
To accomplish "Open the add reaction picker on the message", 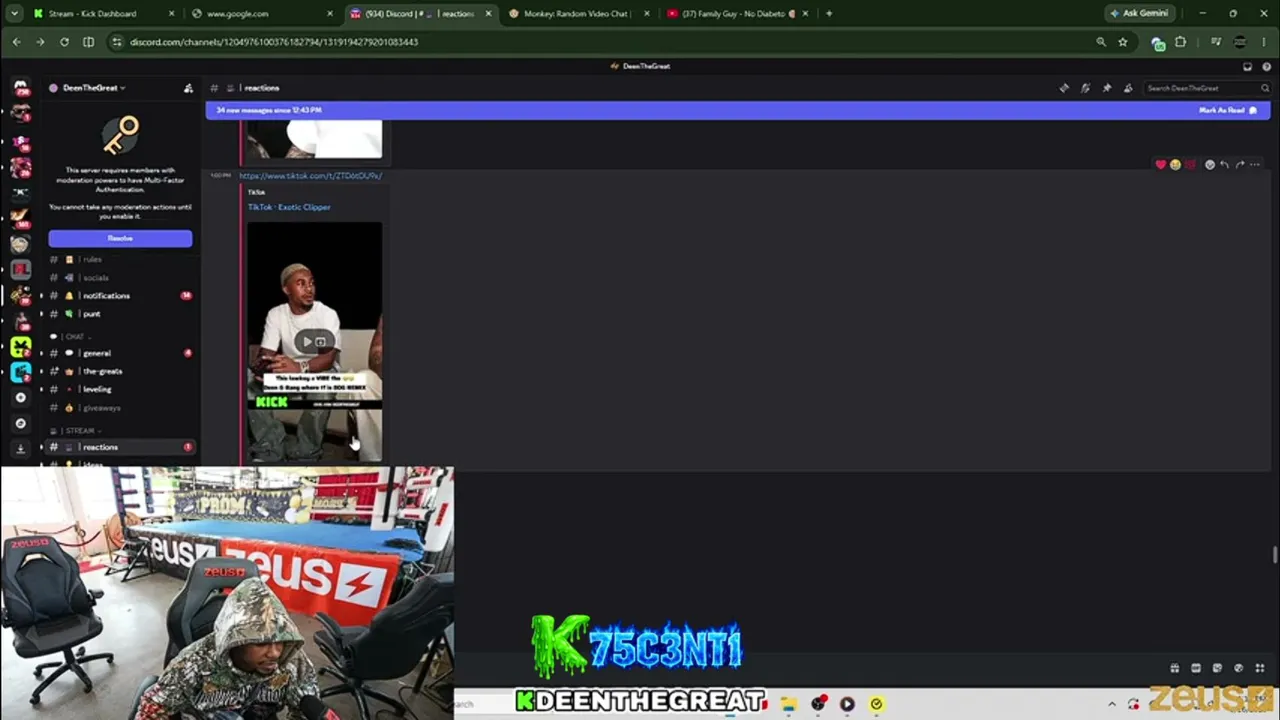I will click(x=1209, y=165).
